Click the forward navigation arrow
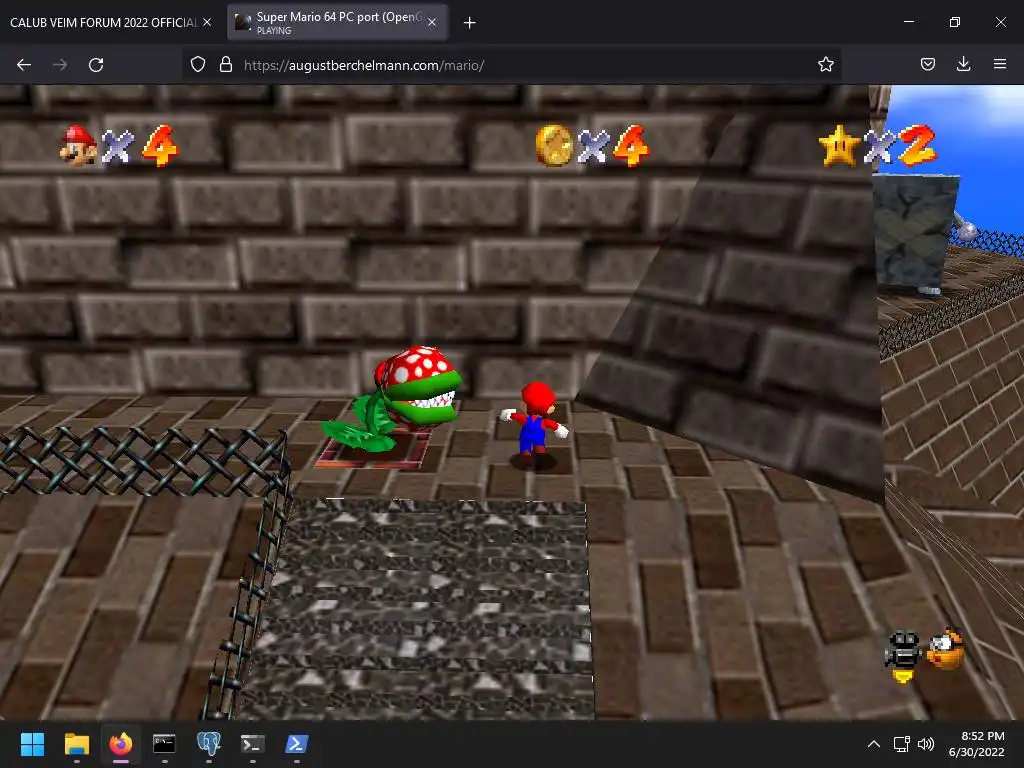This screenshot has height=768, width=1024. tap(60, 65)
